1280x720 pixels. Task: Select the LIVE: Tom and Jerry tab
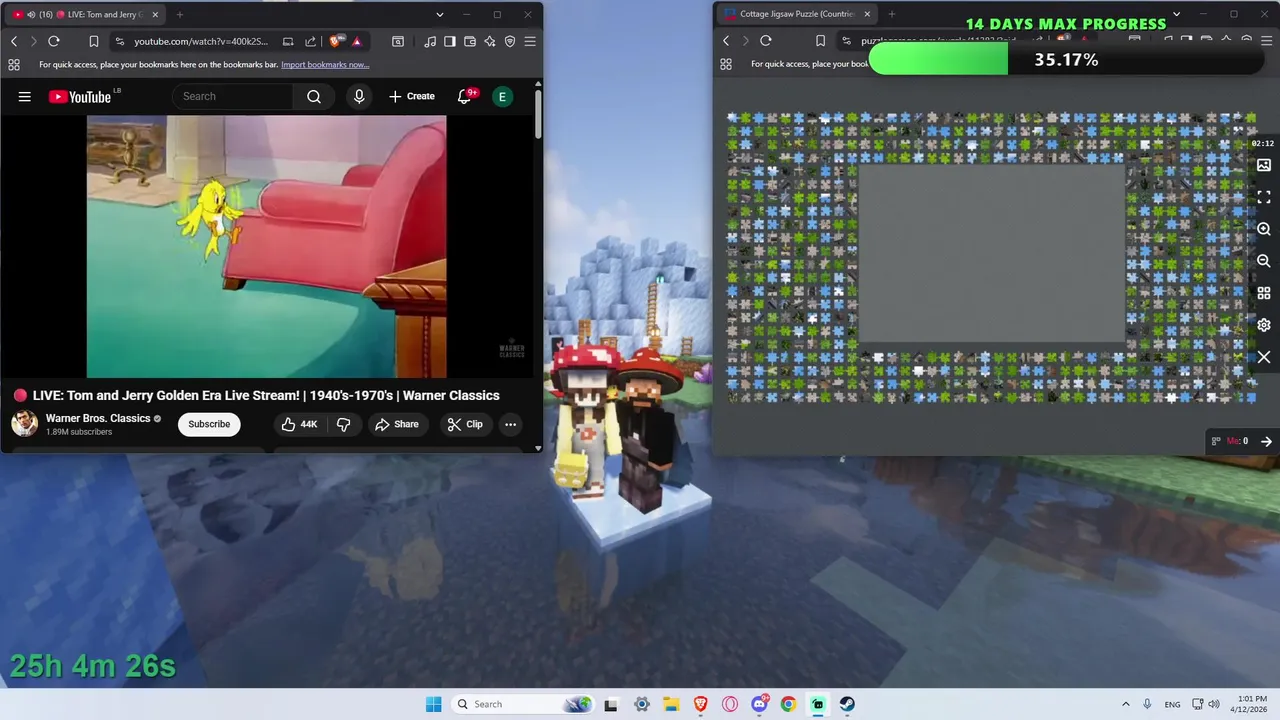point(85,15)
